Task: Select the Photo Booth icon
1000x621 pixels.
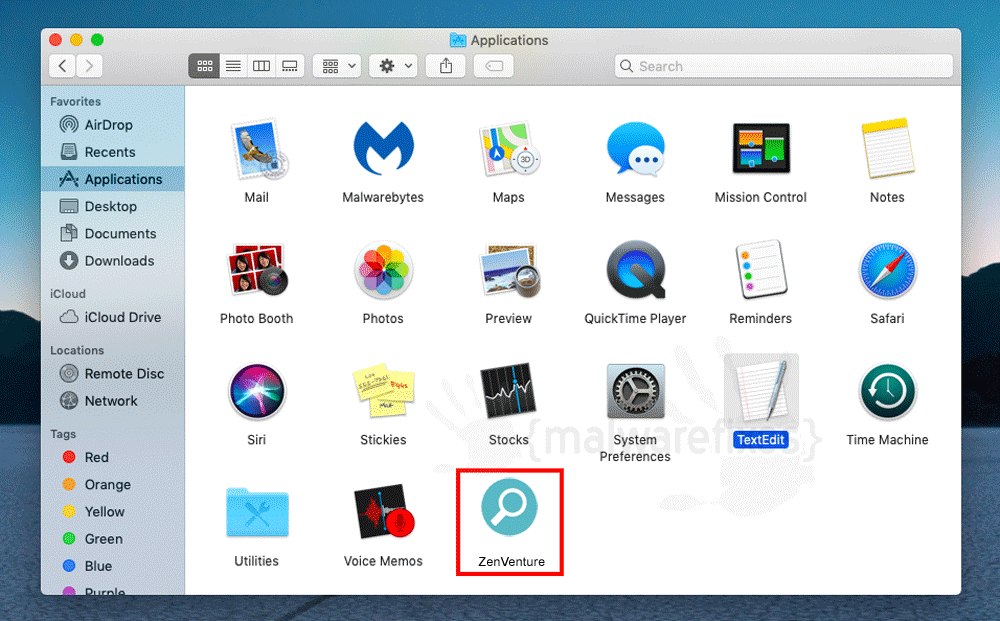Action: pos(257,270)
